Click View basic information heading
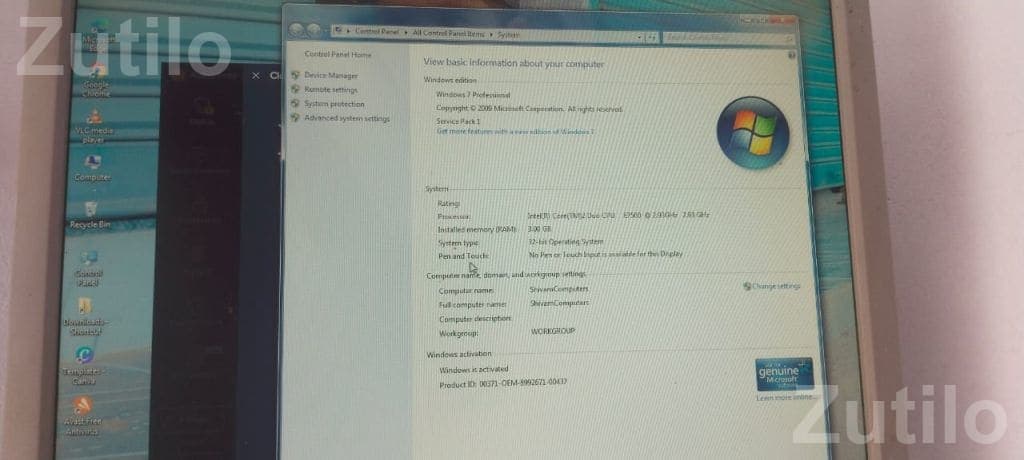 [514, 63]
